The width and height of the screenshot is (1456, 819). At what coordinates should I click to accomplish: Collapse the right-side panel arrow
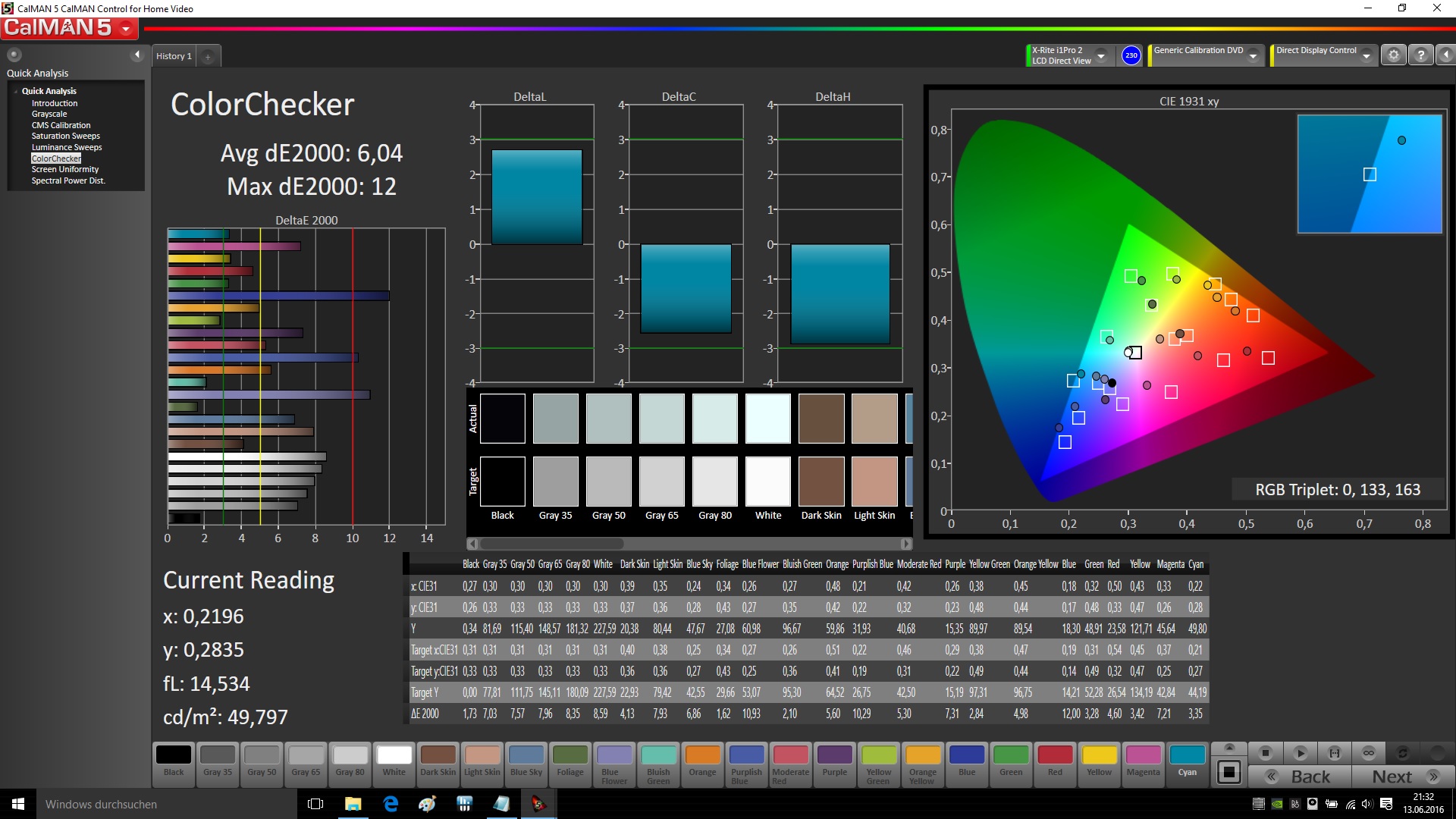[x=1445, y=55]
